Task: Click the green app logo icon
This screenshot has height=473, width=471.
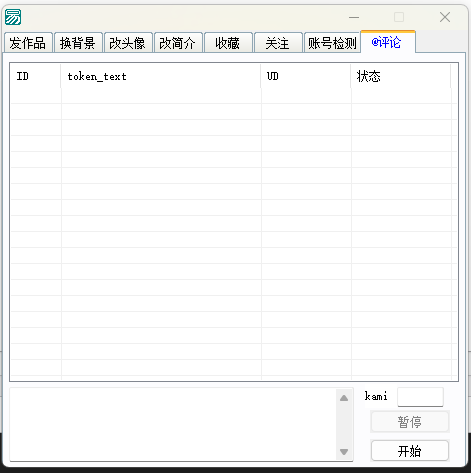Action: (x=13, y=17)
